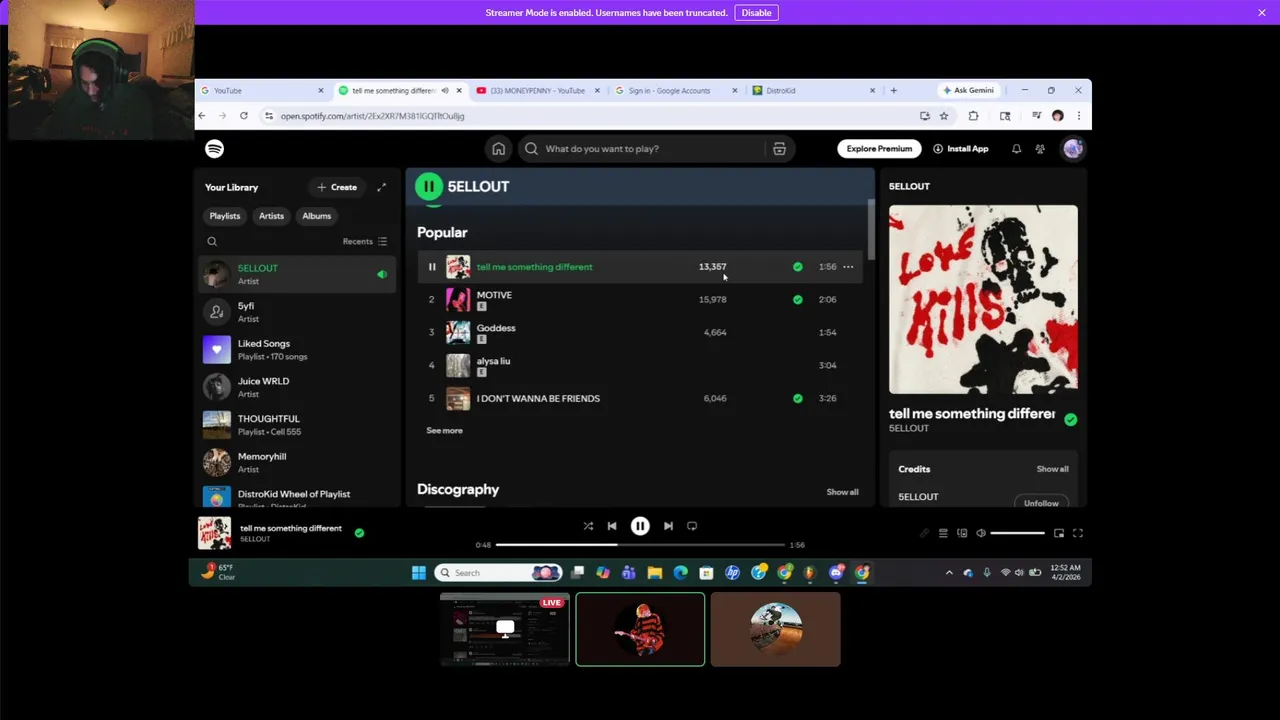
Task: Filter library by Albums chip
Action: point(317,216)
